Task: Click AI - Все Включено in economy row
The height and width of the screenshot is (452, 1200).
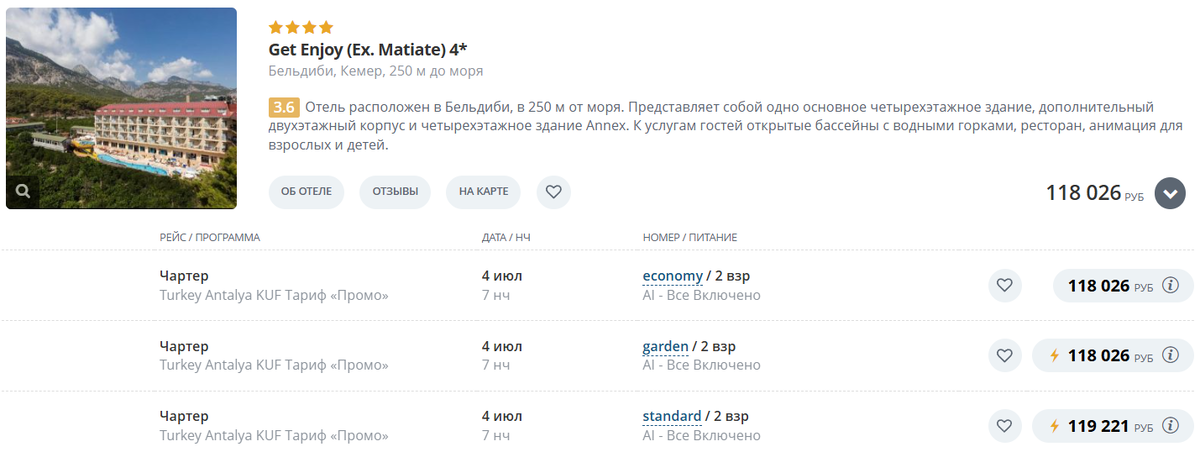Action: pyautogui.click(x=701, y=296)
